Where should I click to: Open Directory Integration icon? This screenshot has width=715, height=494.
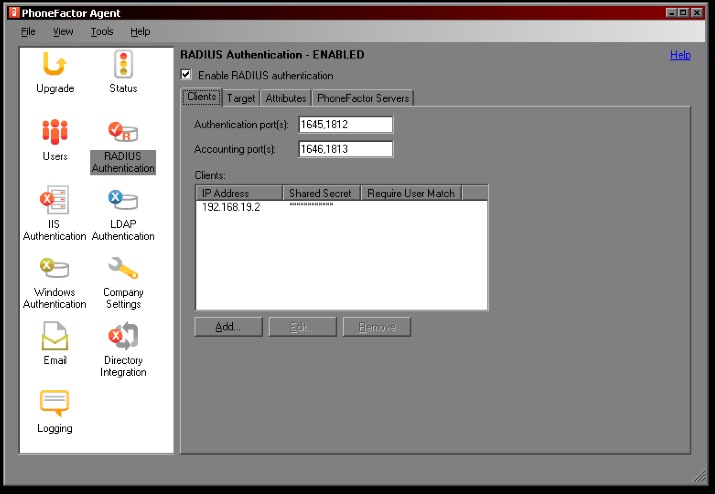pyautogui.click(x=123, y=338)
